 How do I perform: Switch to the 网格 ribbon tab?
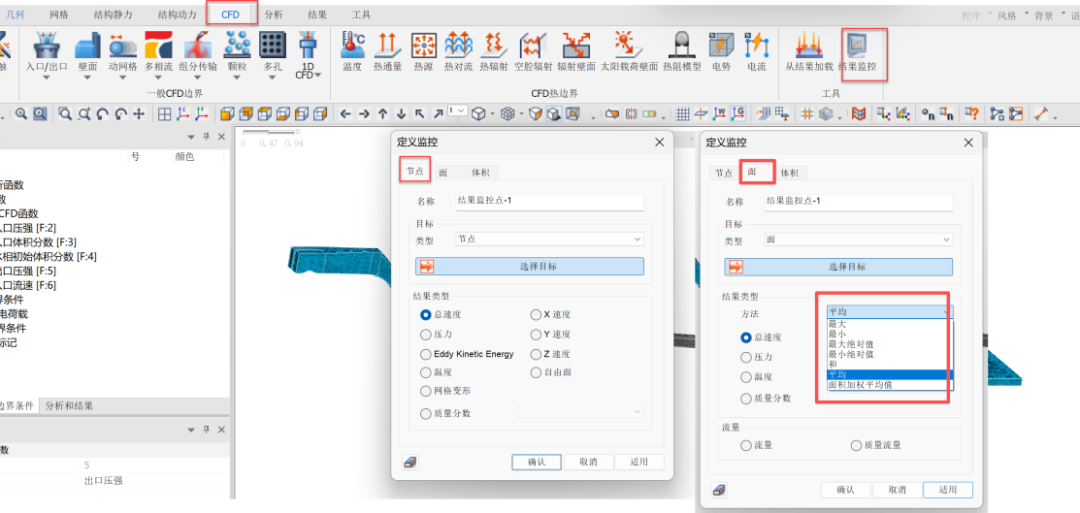tap(59, 14)
